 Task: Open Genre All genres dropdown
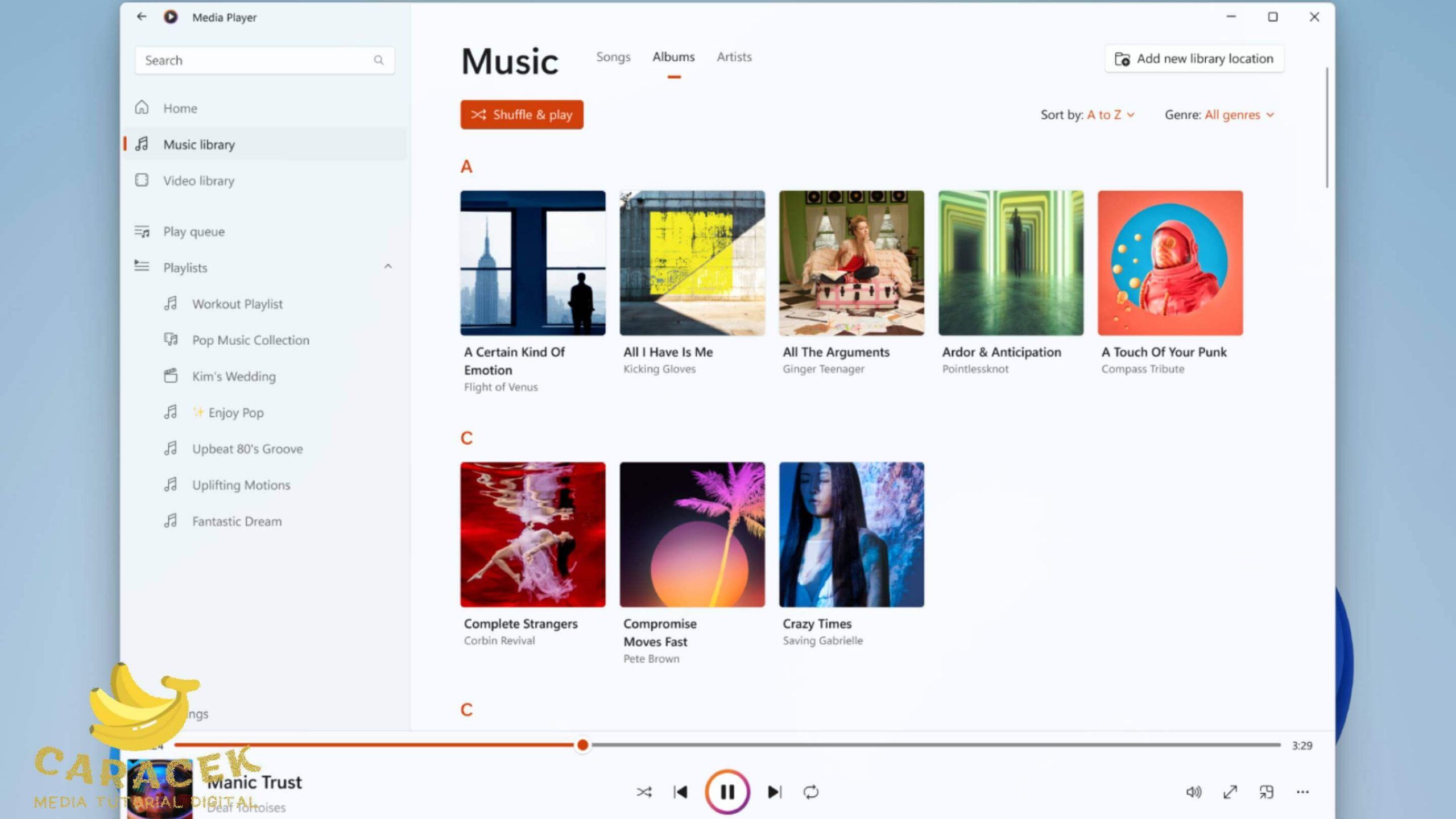(1239, 115)
